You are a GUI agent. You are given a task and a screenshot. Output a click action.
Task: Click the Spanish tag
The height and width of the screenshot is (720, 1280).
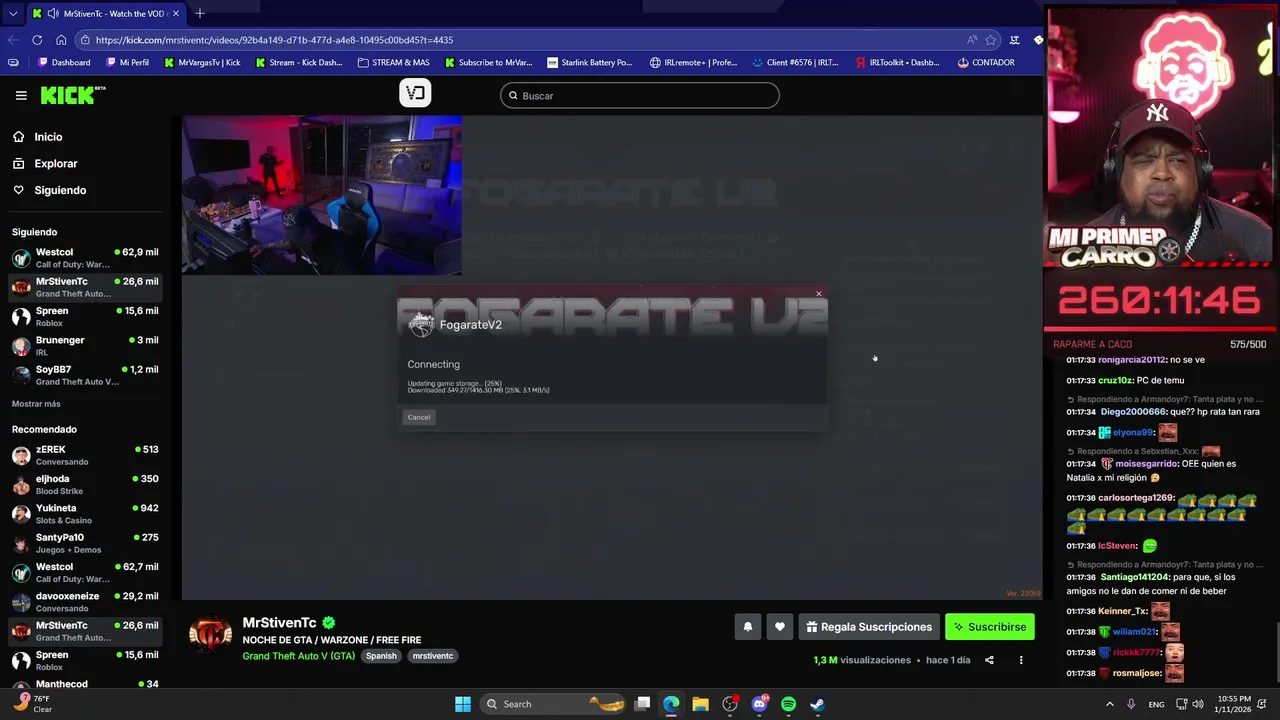click(381, 656)
